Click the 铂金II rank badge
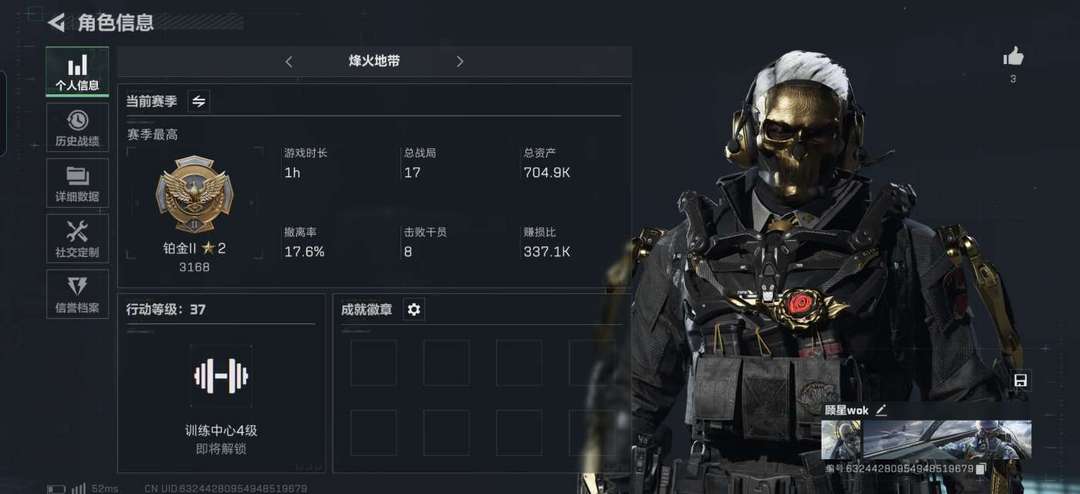Image resolution: width=1080 pixels, height=494 pixels. click(194, 195)
